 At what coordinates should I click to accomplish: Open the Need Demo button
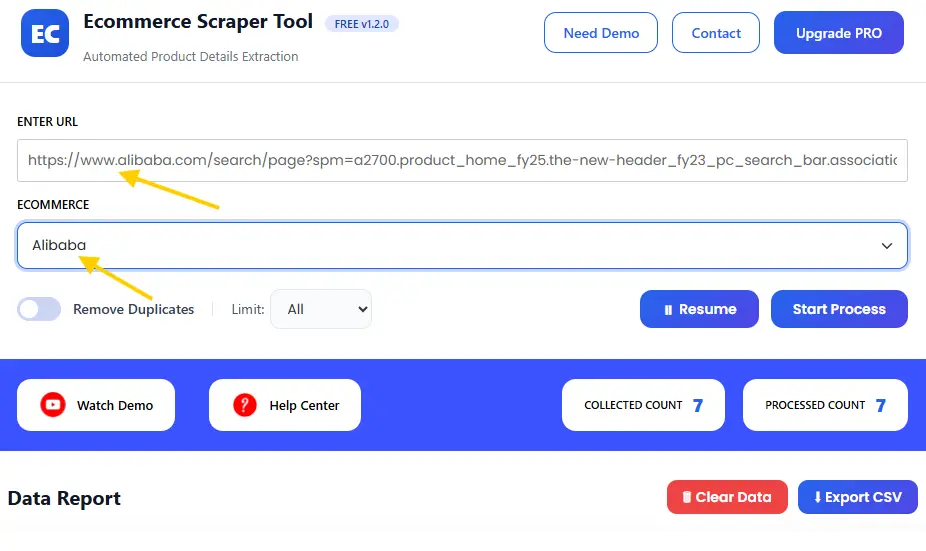[601, 33]
